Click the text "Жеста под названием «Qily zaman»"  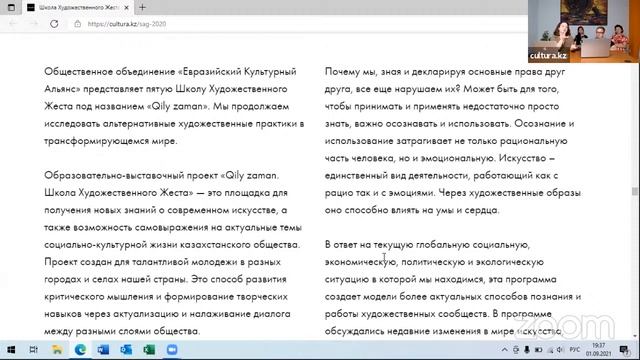[127, 106]
